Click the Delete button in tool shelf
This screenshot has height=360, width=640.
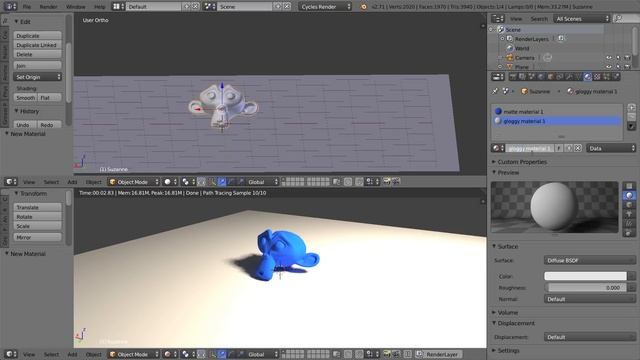38,54
